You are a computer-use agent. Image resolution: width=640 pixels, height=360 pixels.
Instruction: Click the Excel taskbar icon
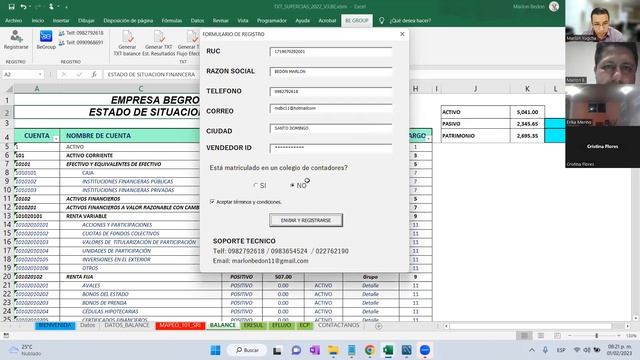[388, 350]
